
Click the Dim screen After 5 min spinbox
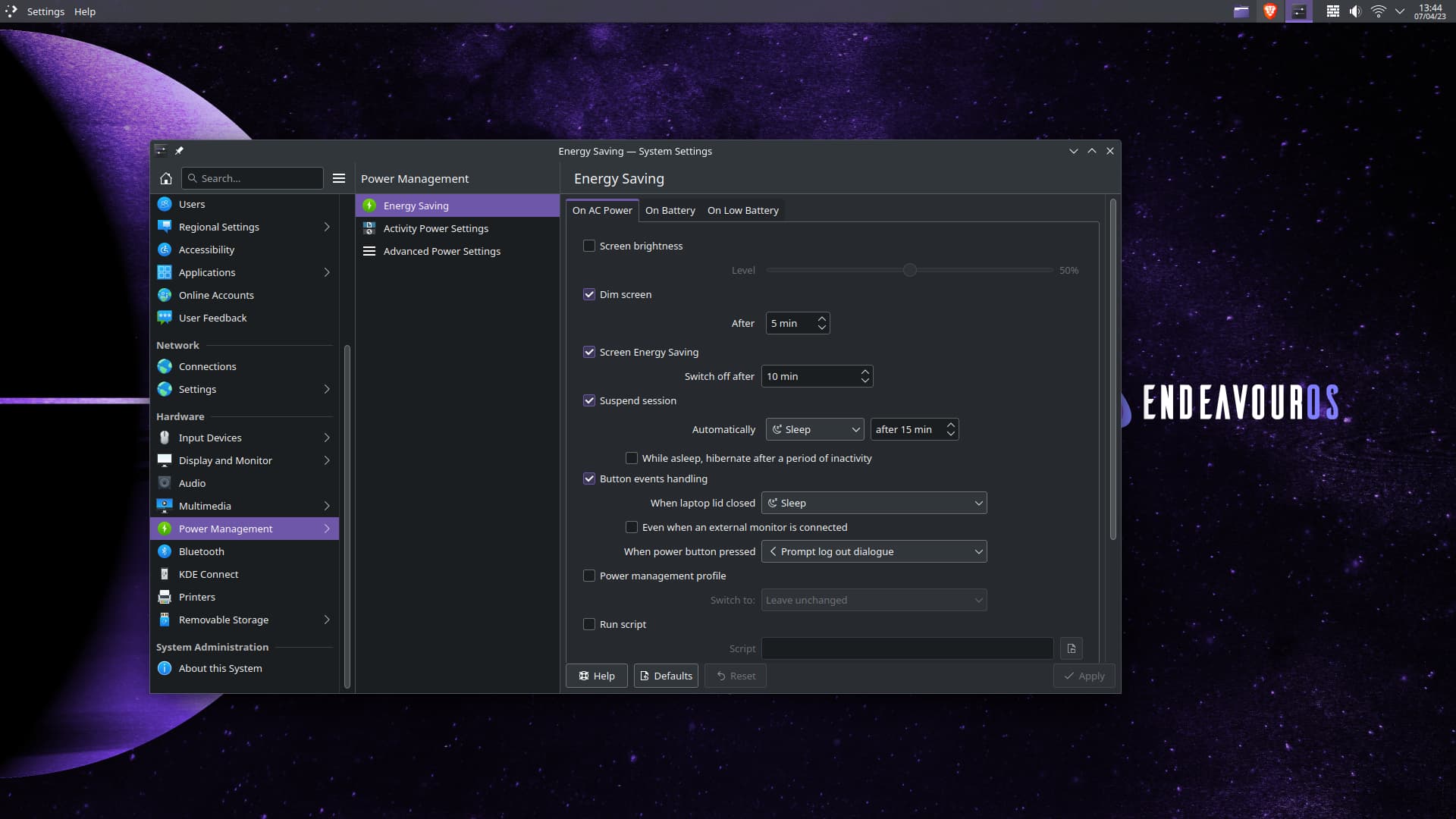coord(798,323)
